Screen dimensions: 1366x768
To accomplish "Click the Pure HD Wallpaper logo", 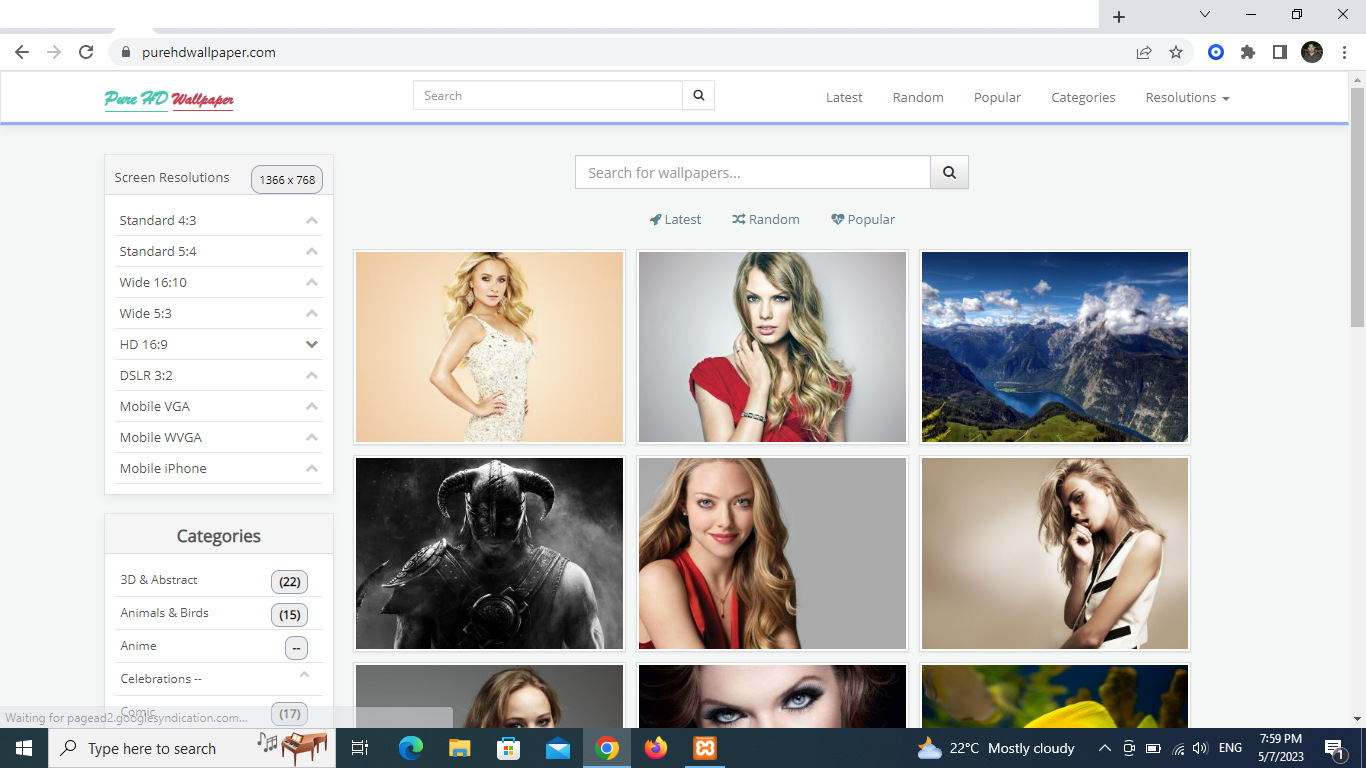I will point(169,99).
